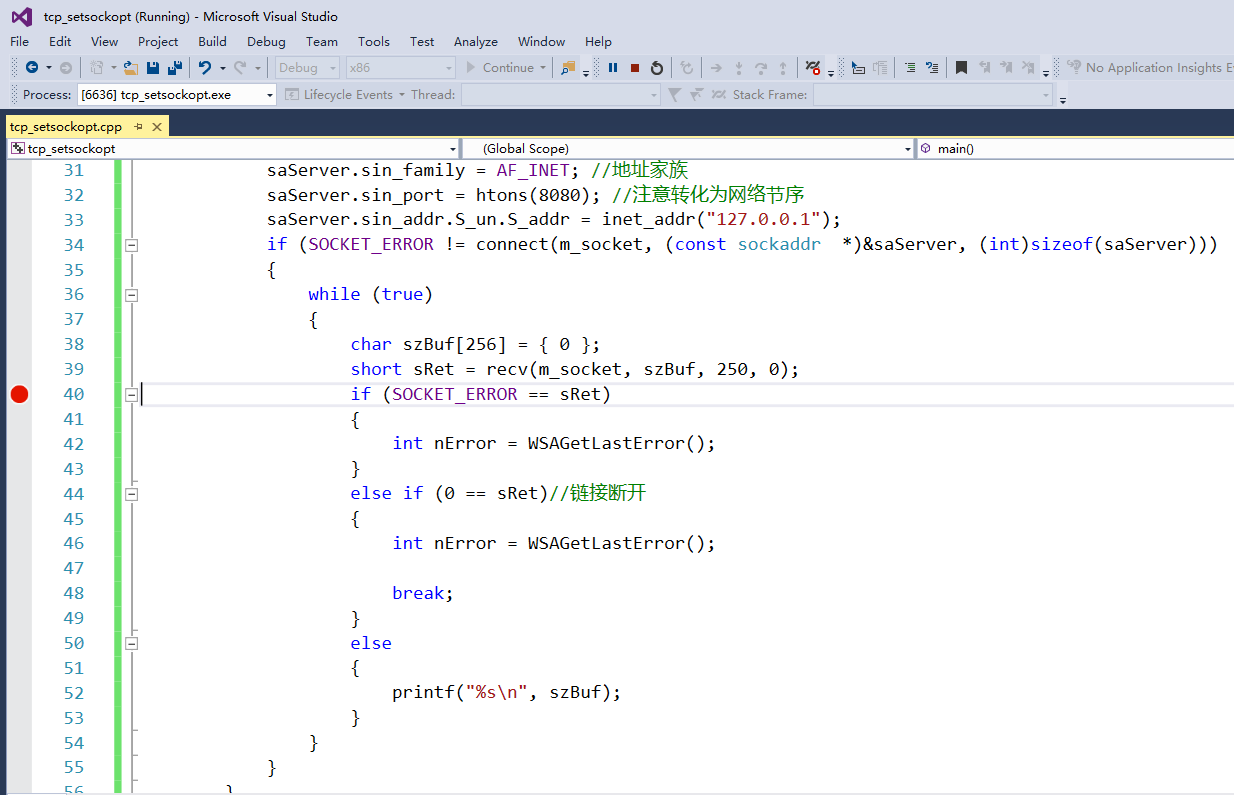1234x795 pixels.
Task: Stop debugging with red square icon
Action: tap(635, 68)
